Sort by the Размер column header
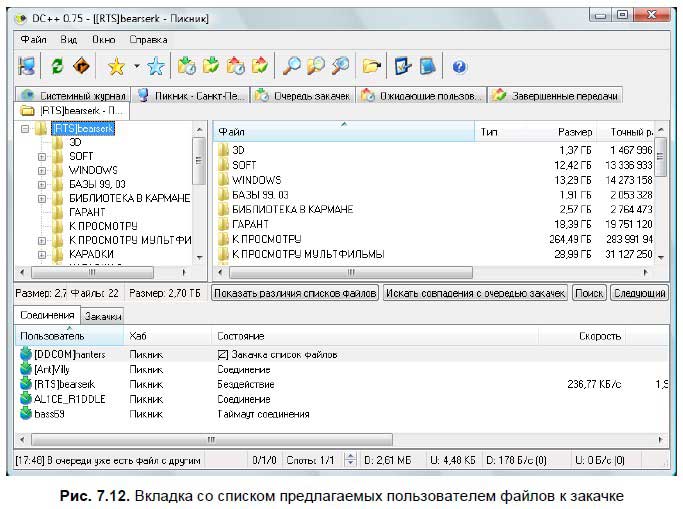 [x=575, y=131]
